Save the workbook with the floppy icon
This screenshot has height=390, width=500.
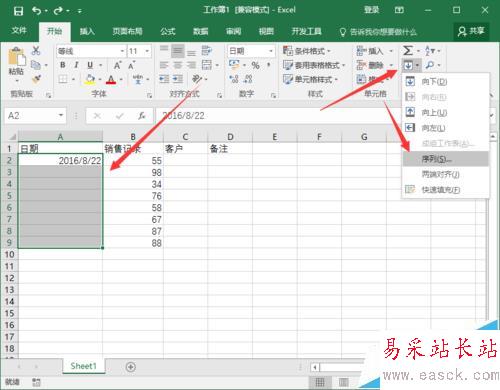click(x=18, y=11)
